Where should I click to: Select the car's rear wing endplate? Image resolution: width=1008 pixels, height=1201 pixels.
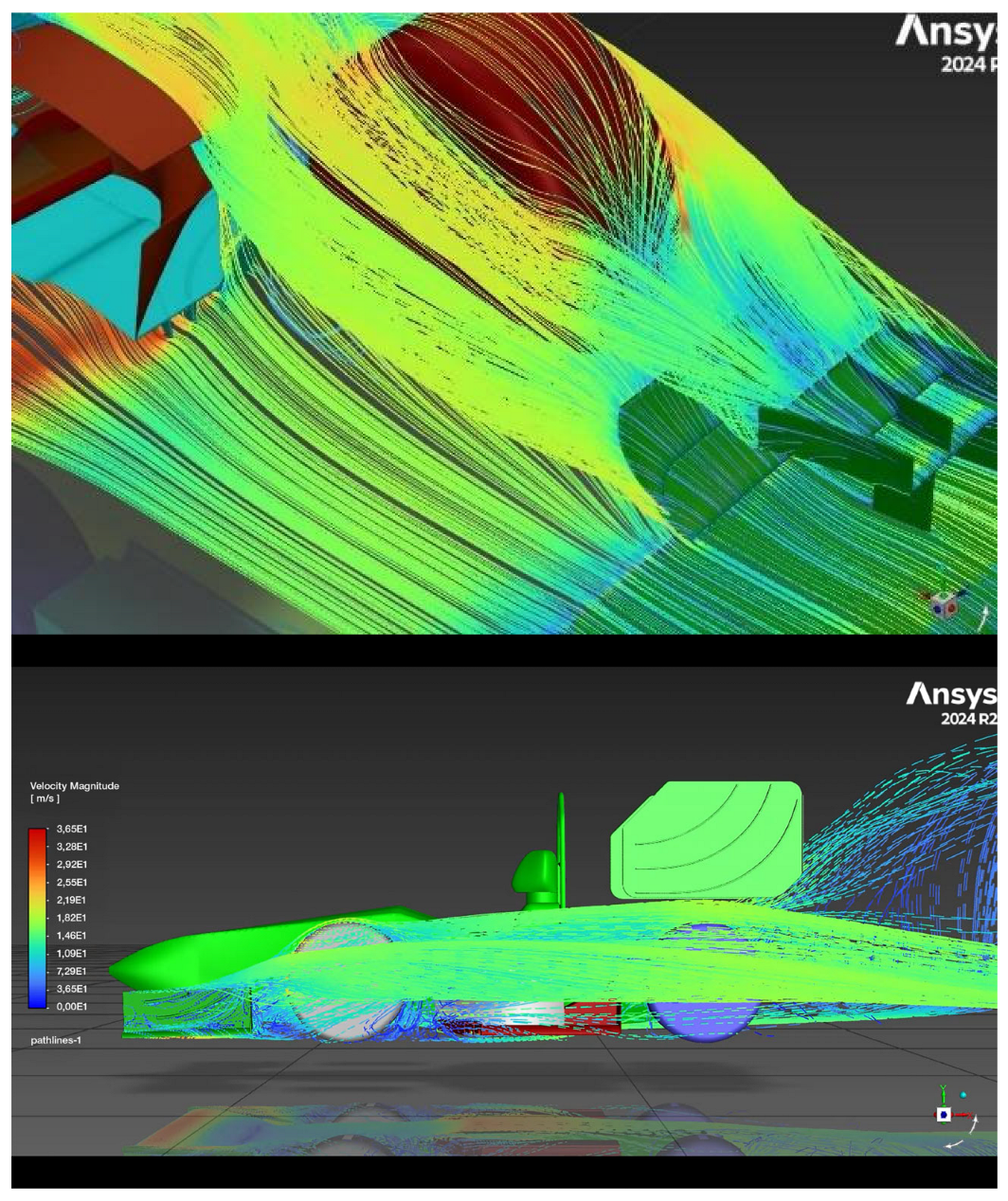coord(706,839)
